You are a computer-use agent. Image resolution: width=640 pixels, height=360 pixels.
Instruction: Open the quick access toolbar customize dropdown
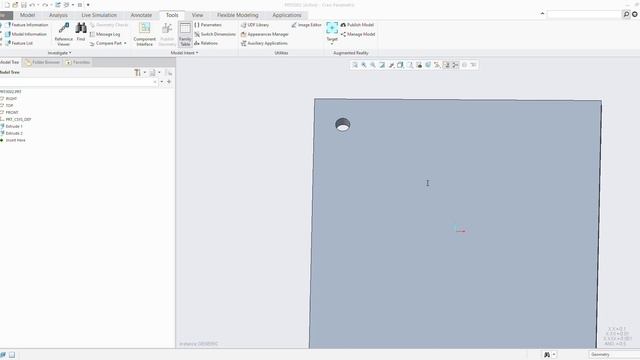(88, 5)
